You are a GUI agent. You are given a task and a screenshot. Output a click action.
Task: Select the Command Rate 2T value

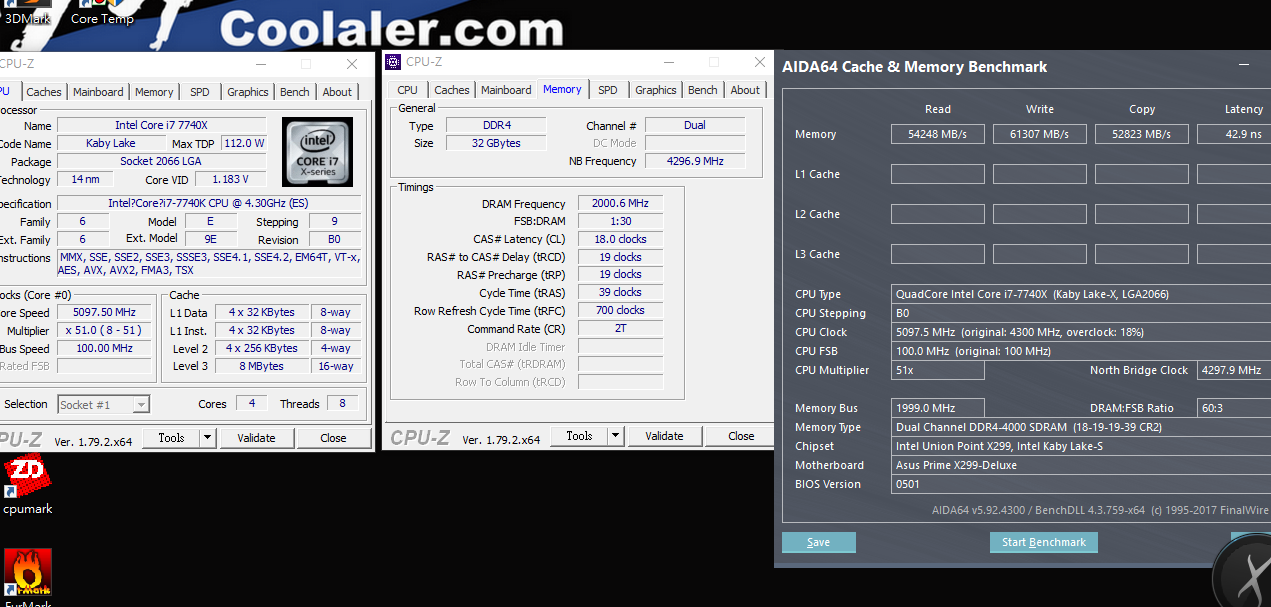620,328
